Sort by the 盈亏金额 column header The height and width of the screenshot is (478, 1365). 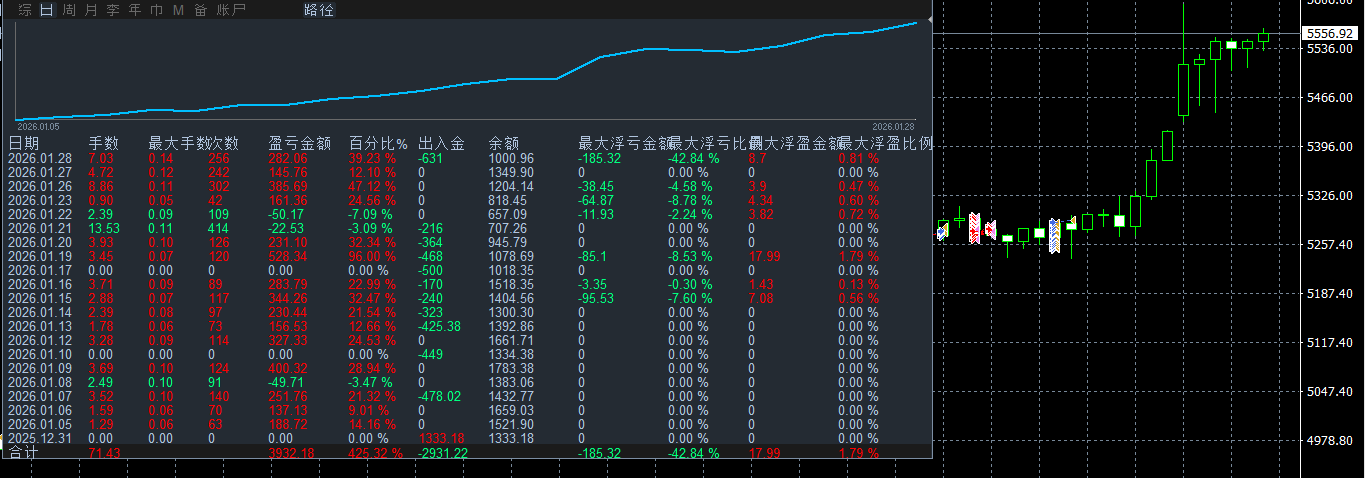coord(299,144)
